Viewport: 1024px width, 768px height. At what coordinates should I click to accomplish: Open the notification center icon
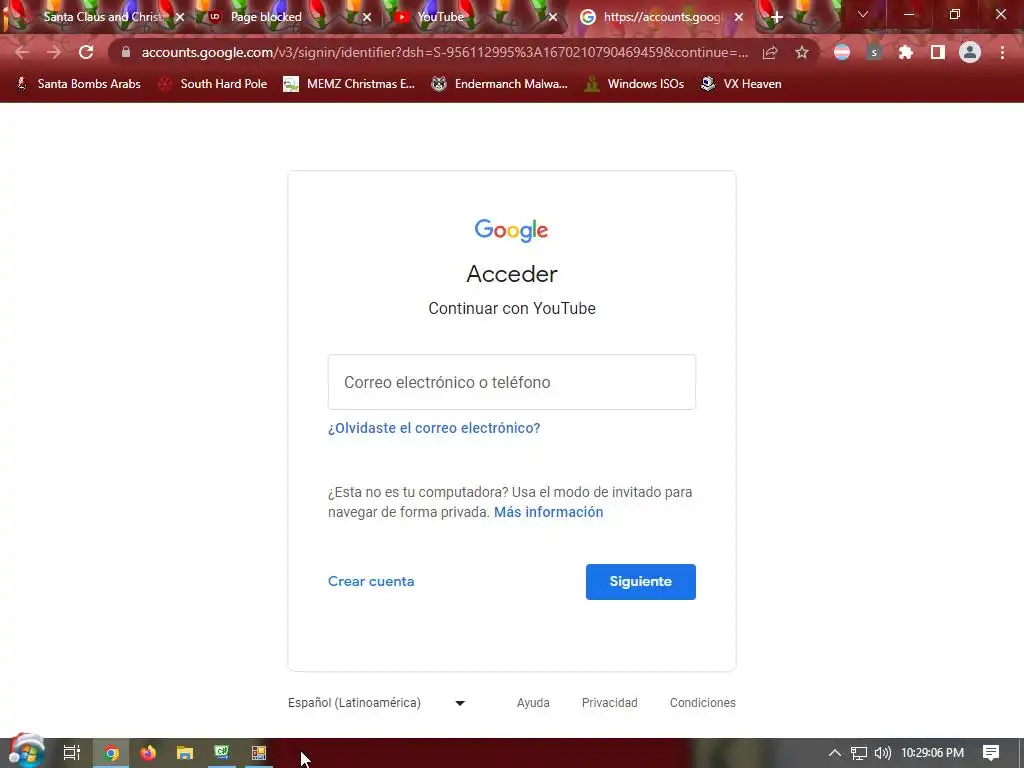(x=991, y=753)
